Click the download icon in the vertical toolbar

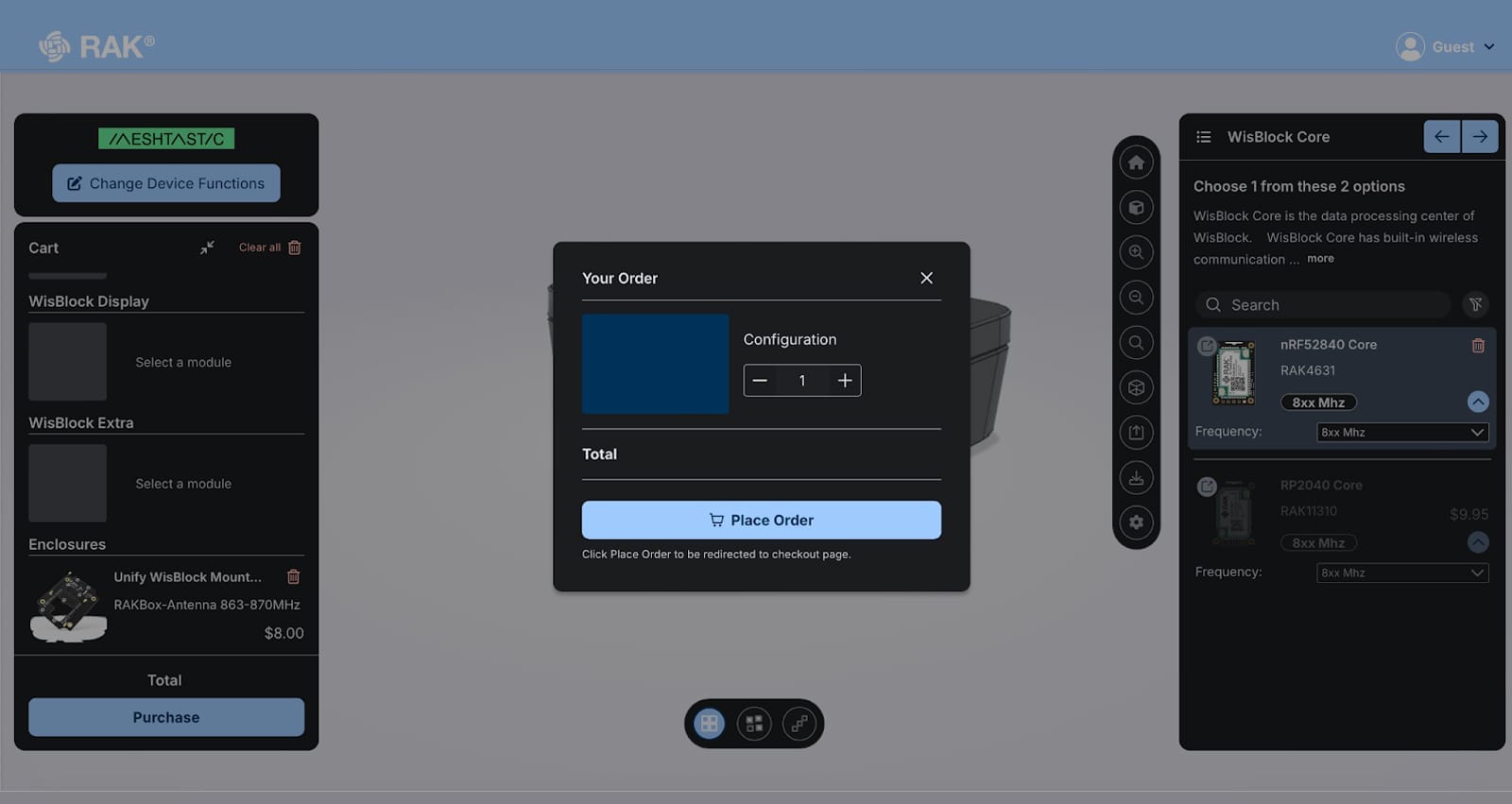coord(1136,477)
